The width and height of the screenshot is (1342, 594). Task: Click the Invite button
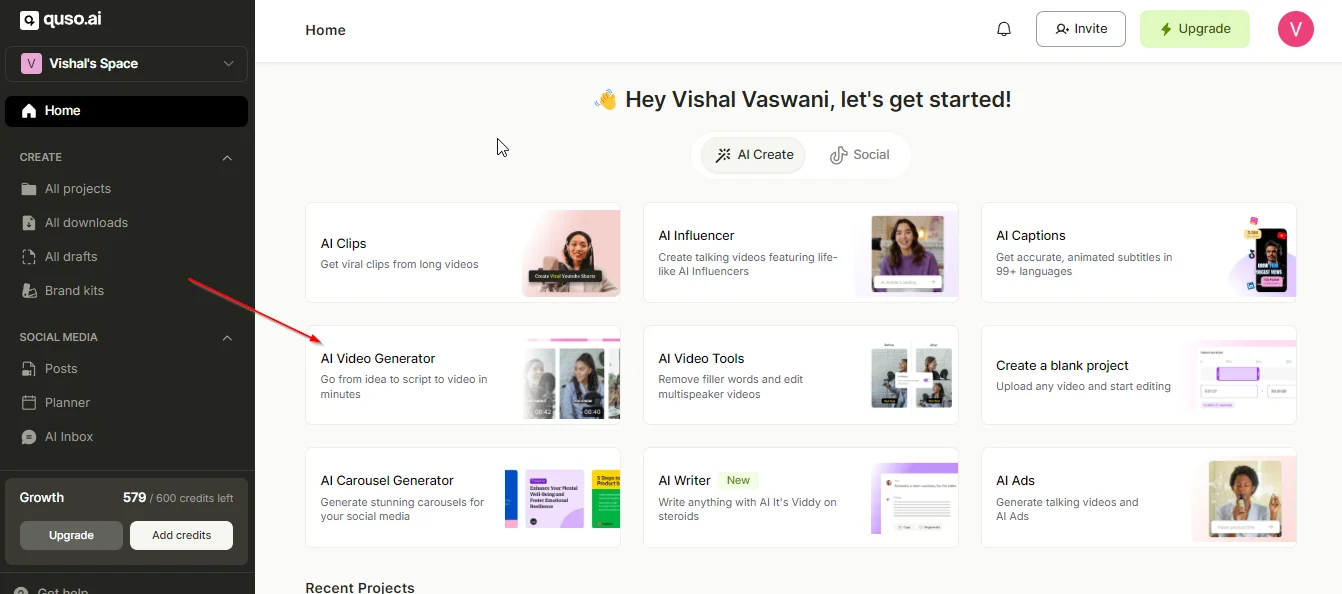(1080, 29)
